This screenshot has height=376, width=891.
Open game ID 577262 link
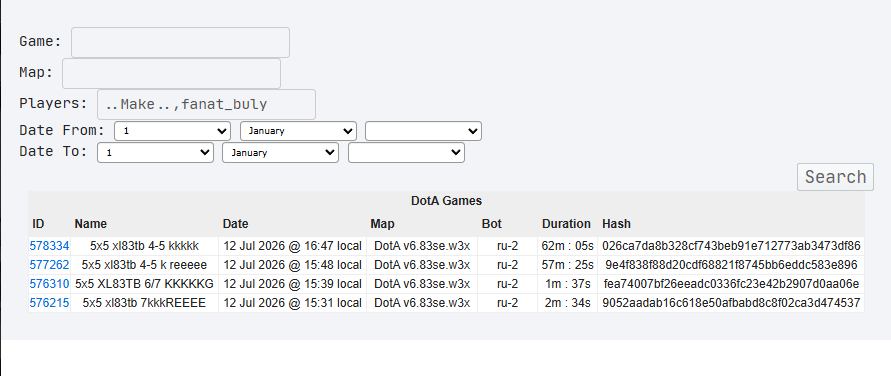click(49, 265)
